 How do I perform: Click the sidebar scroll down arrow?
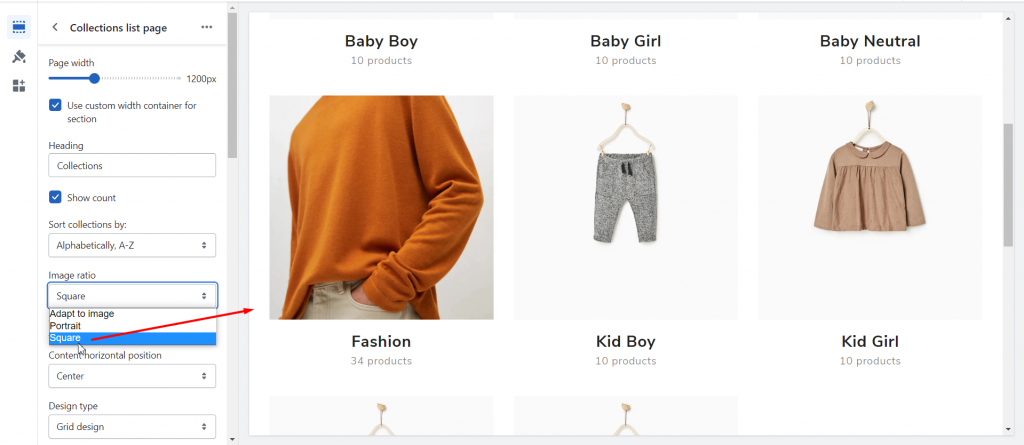pyautogui.click(x=232, y=440)
